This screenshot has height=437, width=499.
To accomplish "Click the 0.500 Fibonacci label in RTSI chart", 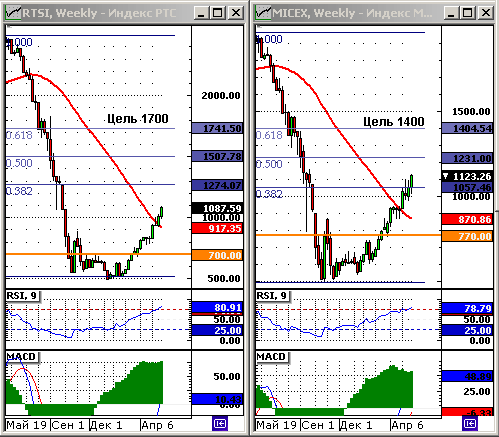I will coord(19,163).
